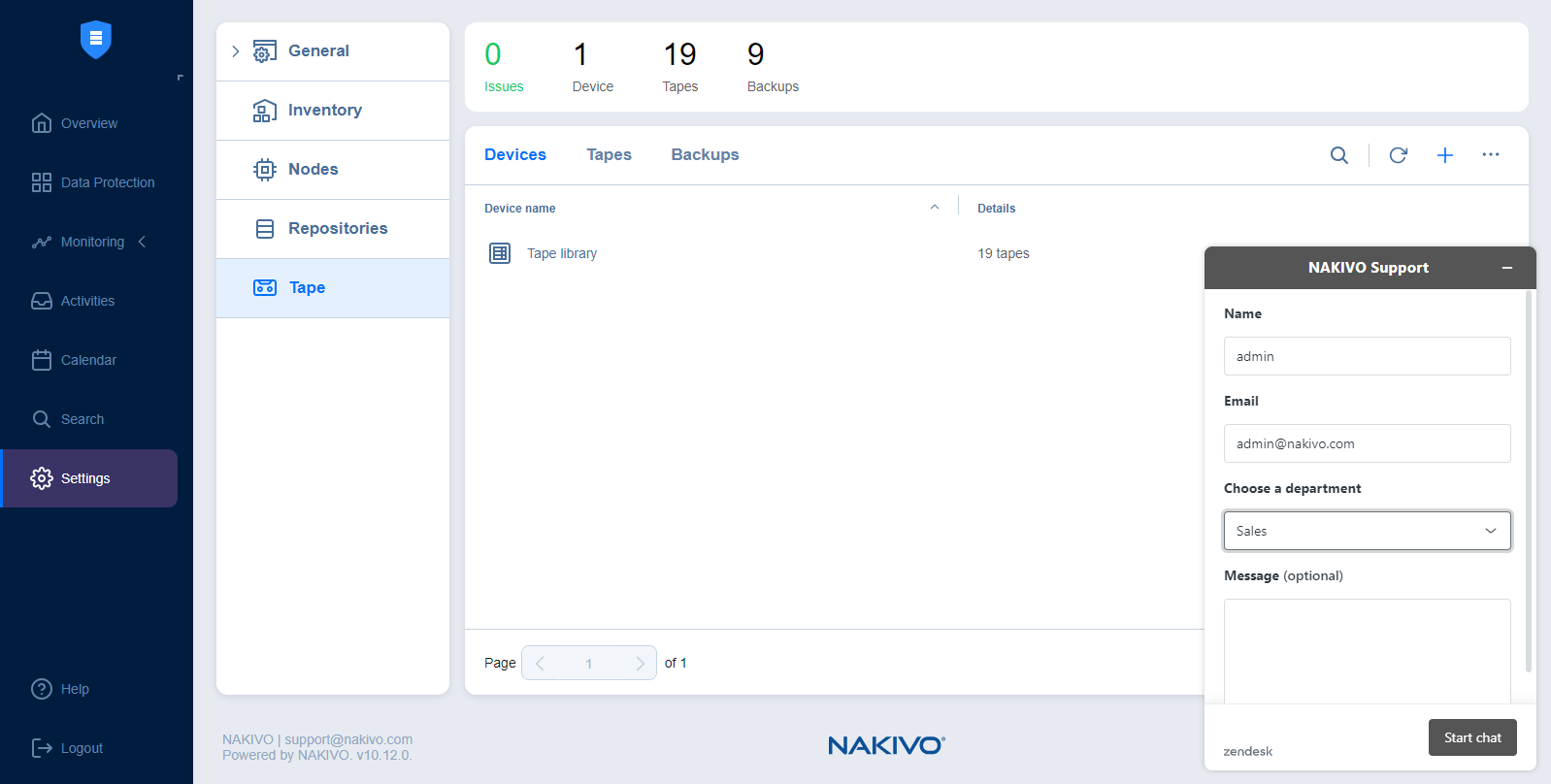Image resolution: width=1551 pixels, height=784 pixels.
Task: Open Data Protection in the sidebar
Action: coord(93,182)
